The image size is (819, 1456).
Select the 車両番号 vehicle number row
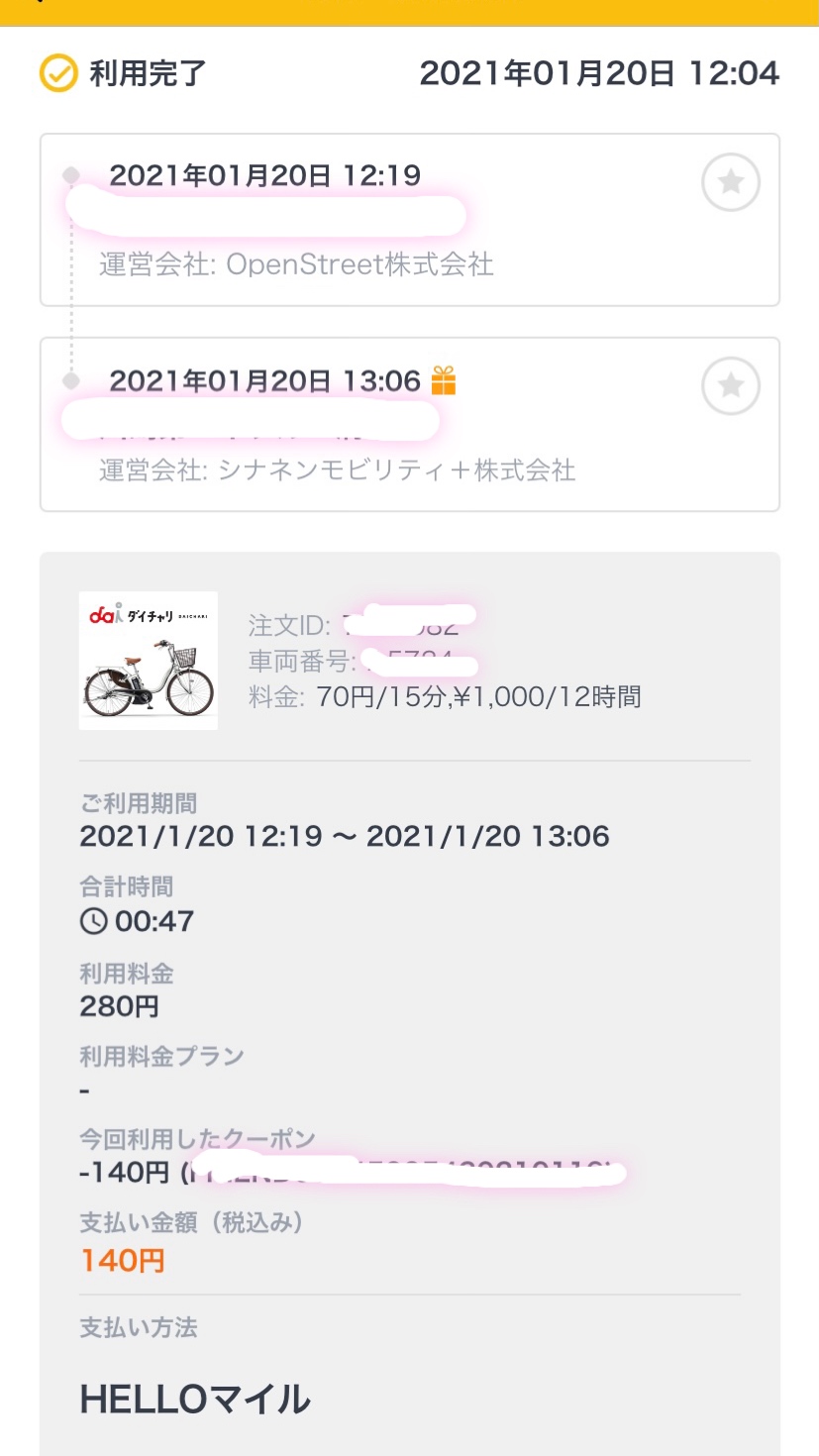[363, 662]
